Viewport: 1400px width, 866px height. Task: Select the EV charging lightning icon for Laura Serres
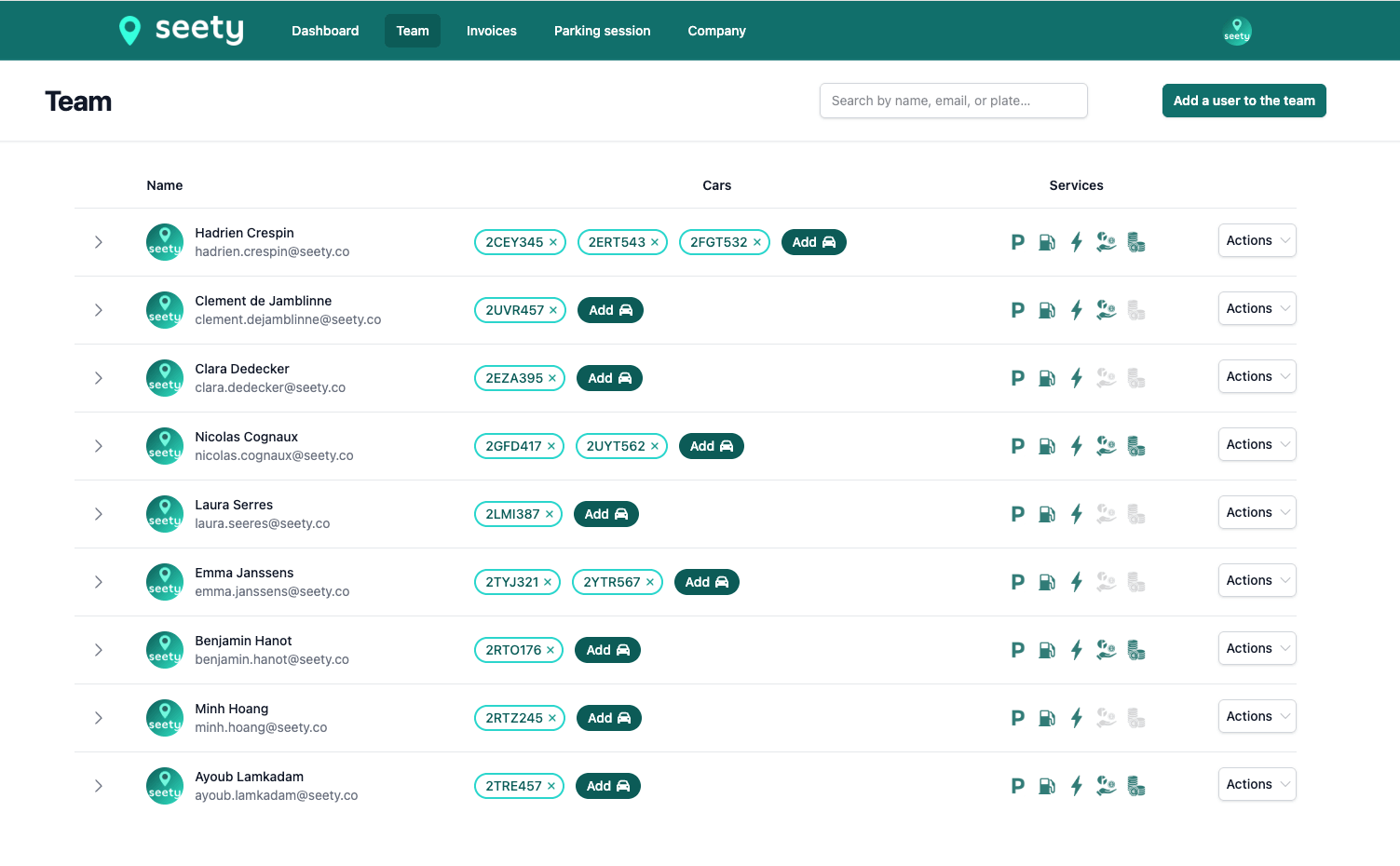pos(1076,513)
